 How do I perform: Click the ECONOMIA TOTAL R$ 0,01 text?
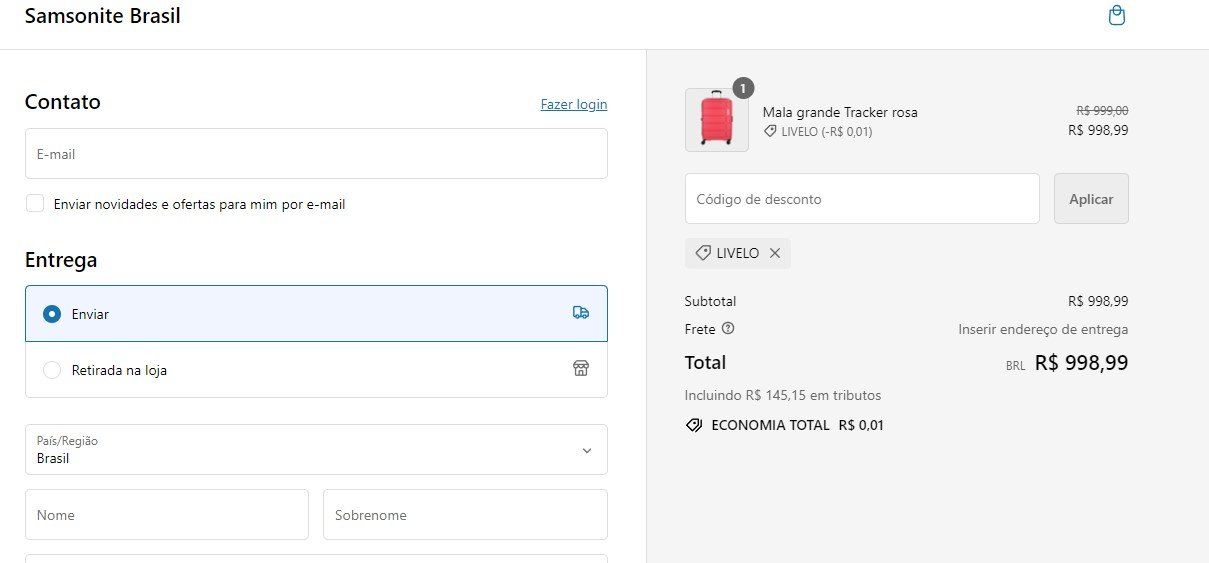pyautogui.click(x=798, y=425)
